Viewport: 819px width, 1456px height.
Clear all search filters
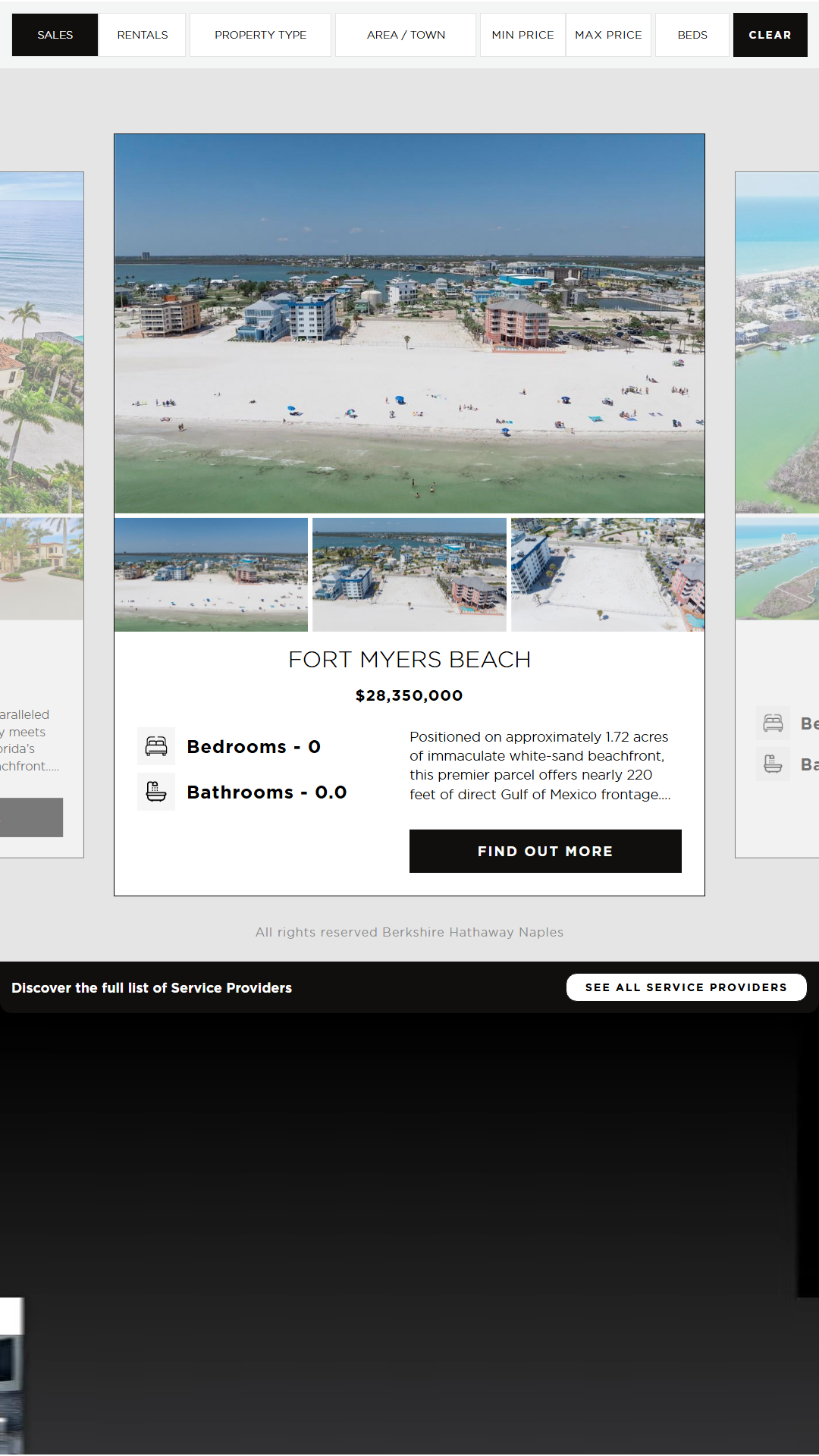(770, 35)
